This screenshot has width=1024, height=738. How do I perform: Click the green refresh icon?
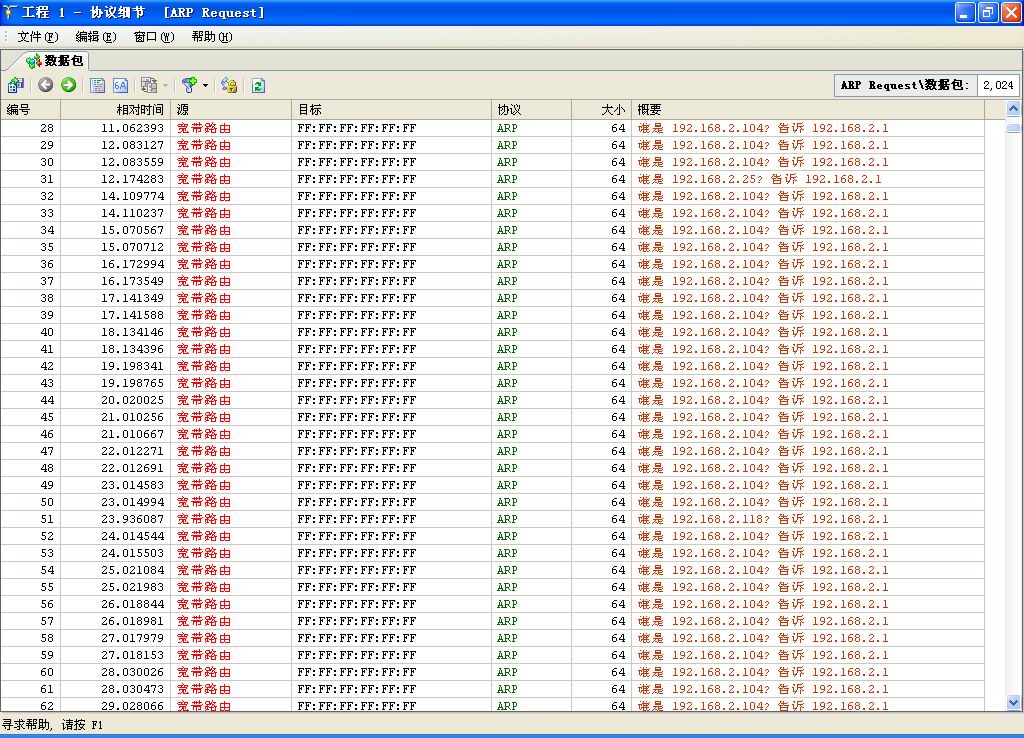(x=258, y=85)
